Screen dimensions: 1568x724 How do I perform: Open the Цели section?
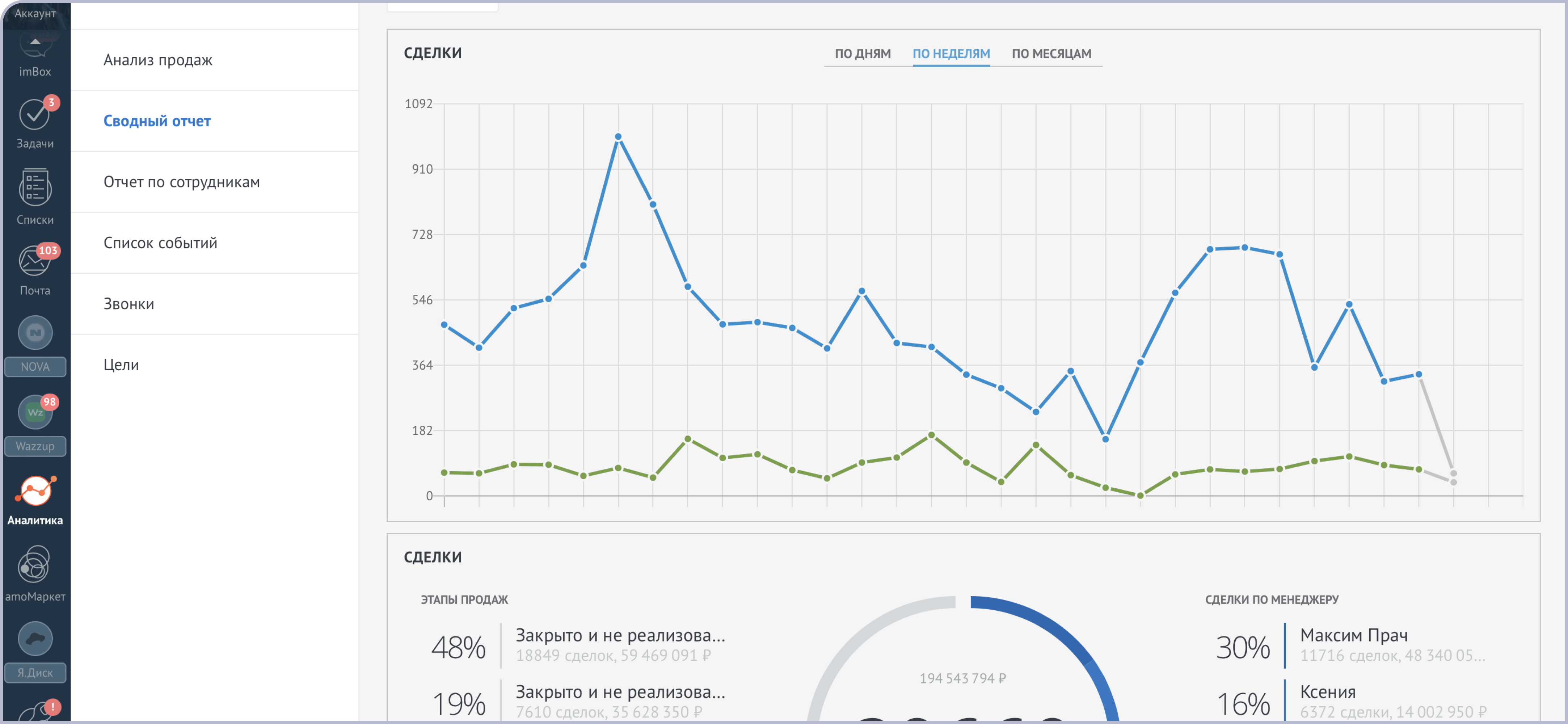click(x=121, y=364)
